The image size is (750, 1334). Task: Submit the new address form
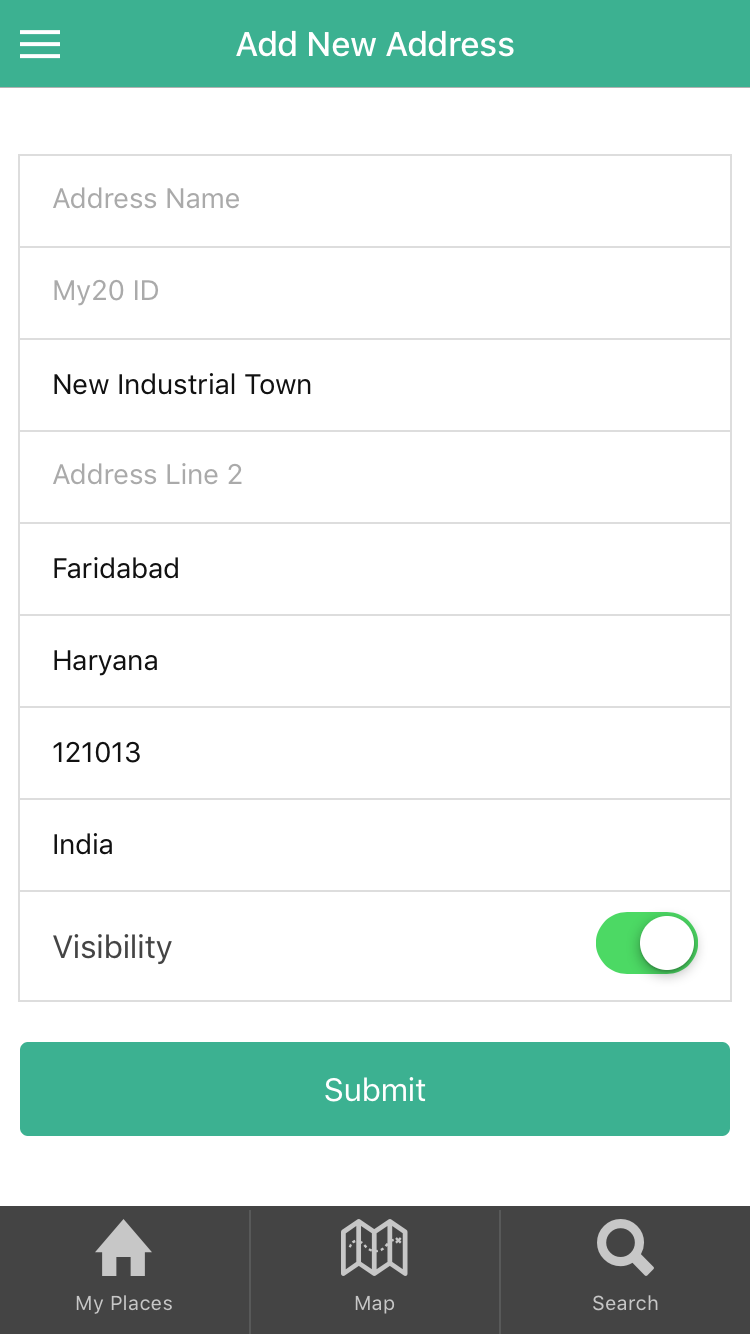pos(375,1089)
